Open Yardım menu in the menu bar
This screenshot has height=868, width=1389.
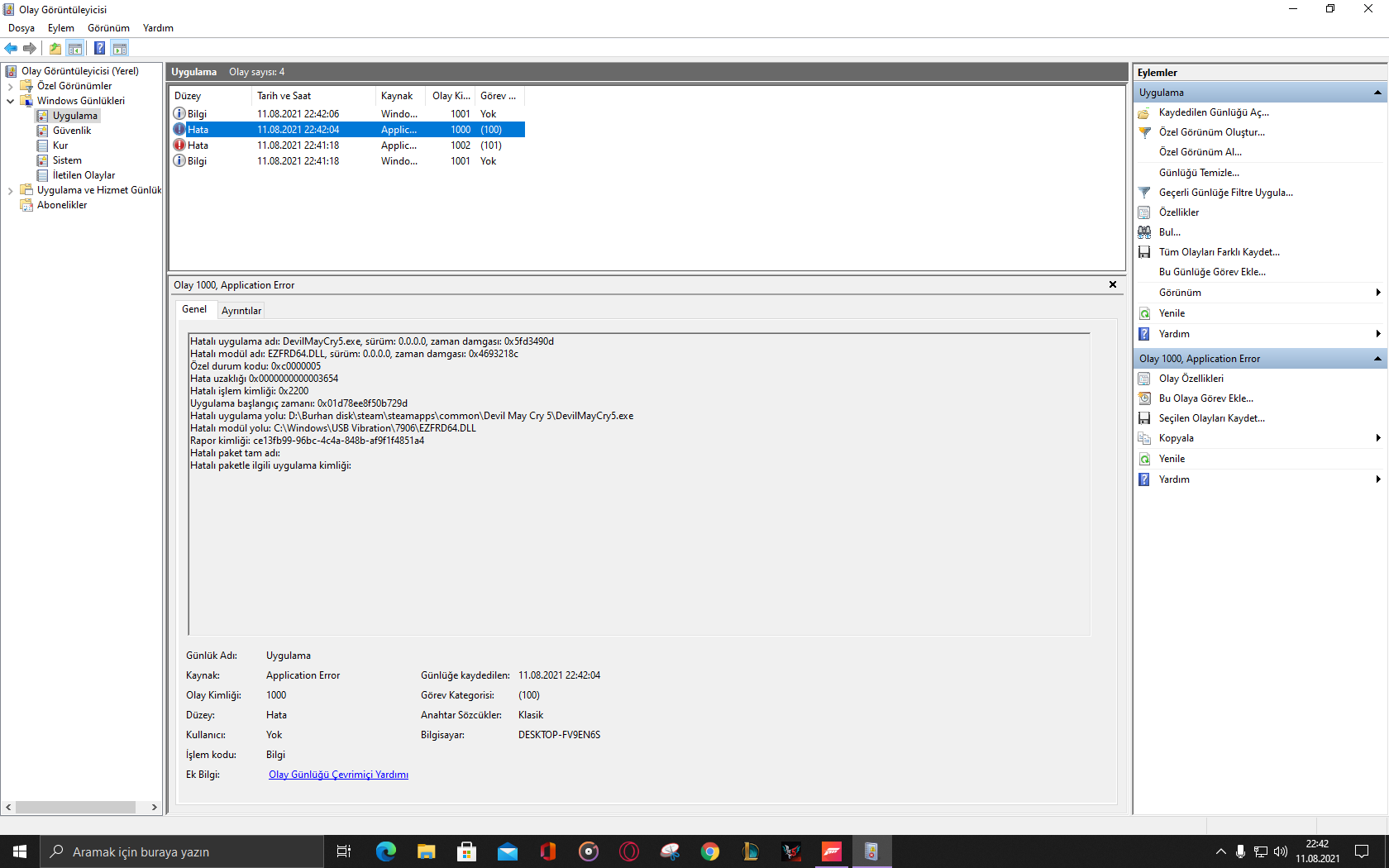pos(158,28)
